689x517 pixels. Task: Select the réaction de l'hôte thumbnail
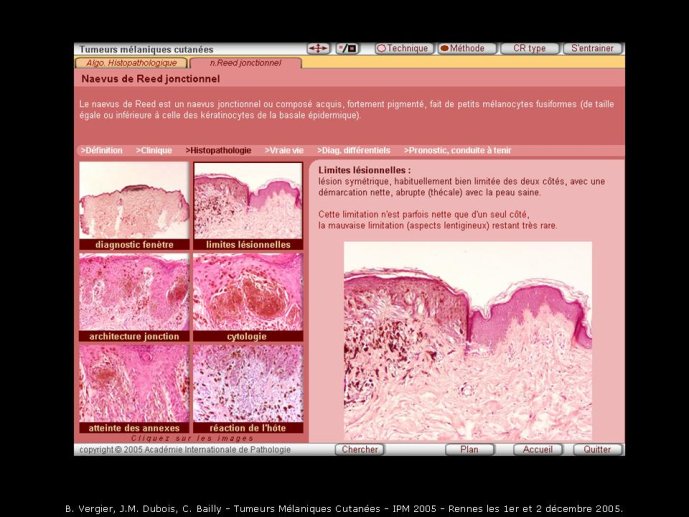[248, 389]
